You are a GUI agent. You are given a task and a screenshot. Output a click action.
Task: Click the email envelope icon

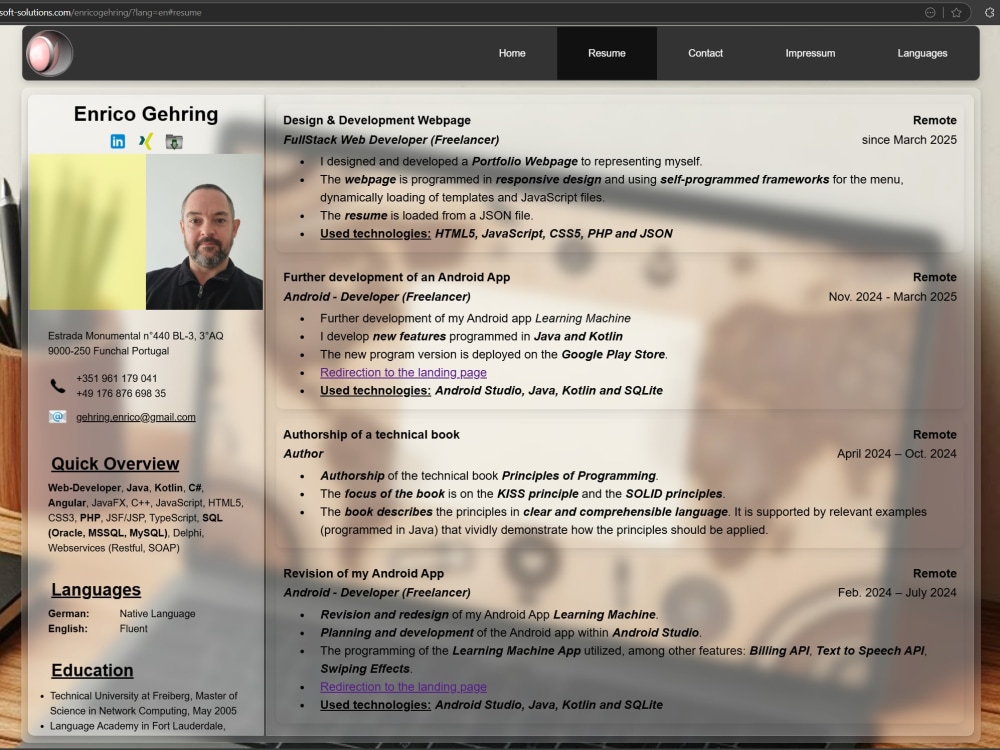pyautogui.click(x=57, y=416)
